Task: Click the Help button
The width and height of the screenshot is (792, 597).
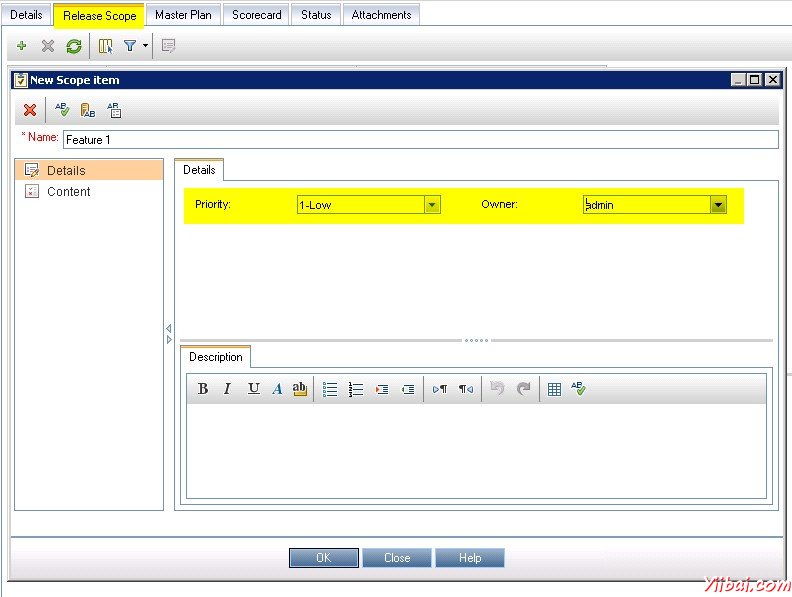Action: pyautogui.click(x=470, y=558)
